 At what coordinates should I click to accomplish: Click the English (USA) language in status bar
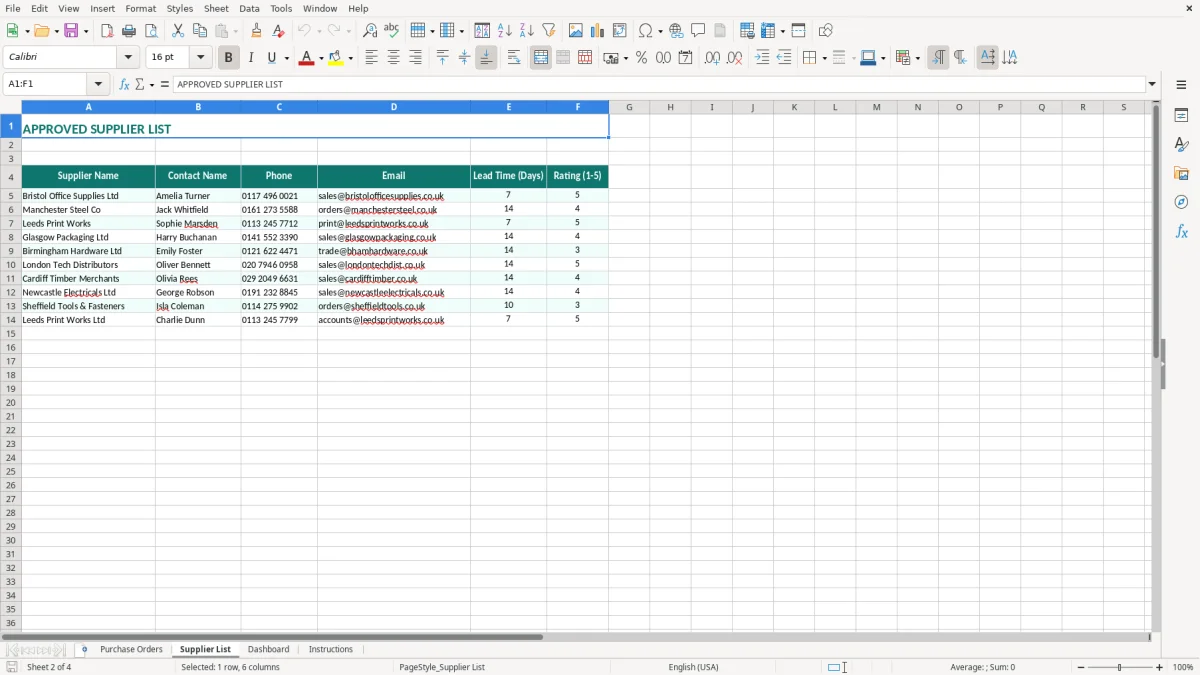[693, 667]
